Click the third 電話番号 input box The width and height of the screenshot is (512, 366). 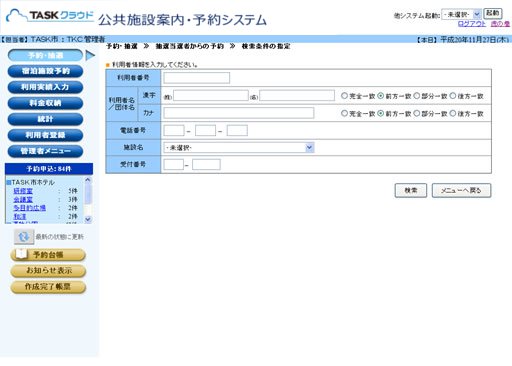click(237, 130)
